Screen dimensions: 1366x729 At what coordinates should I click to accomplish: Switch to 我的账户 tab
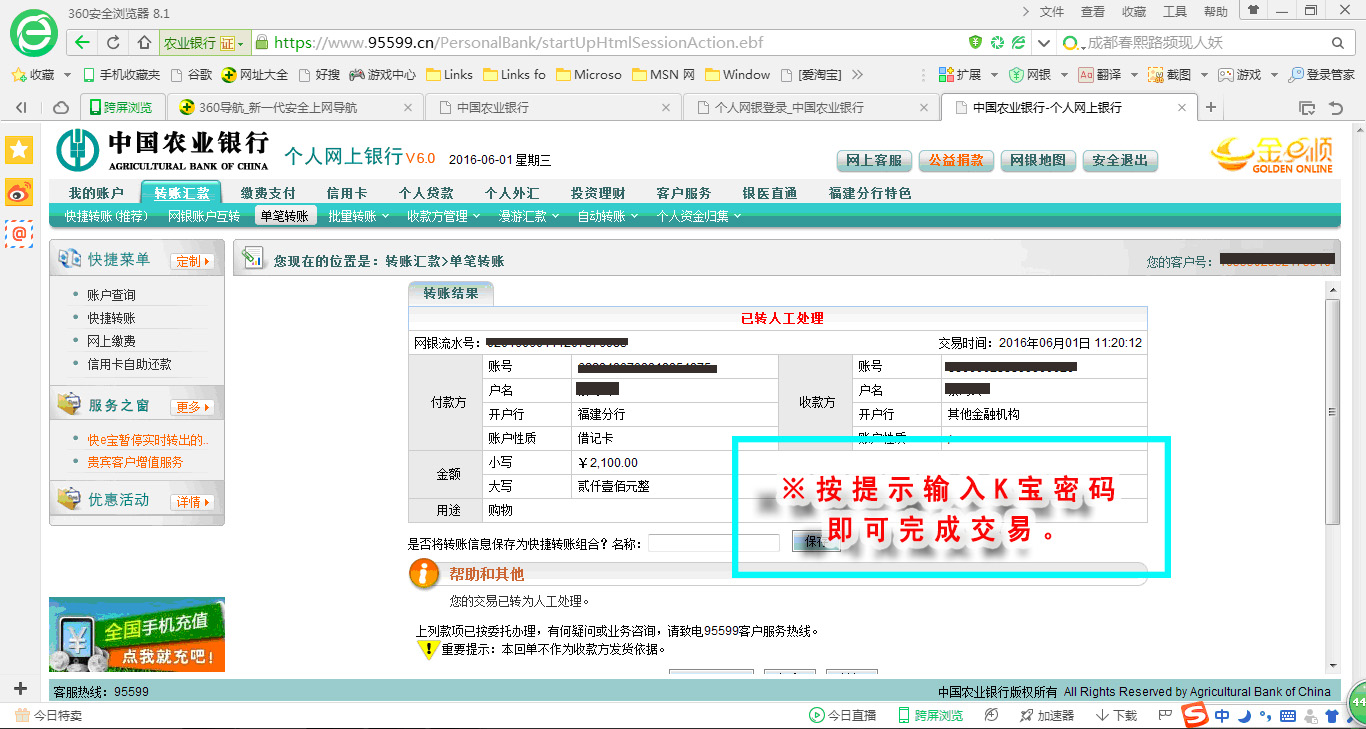[96, 193]
